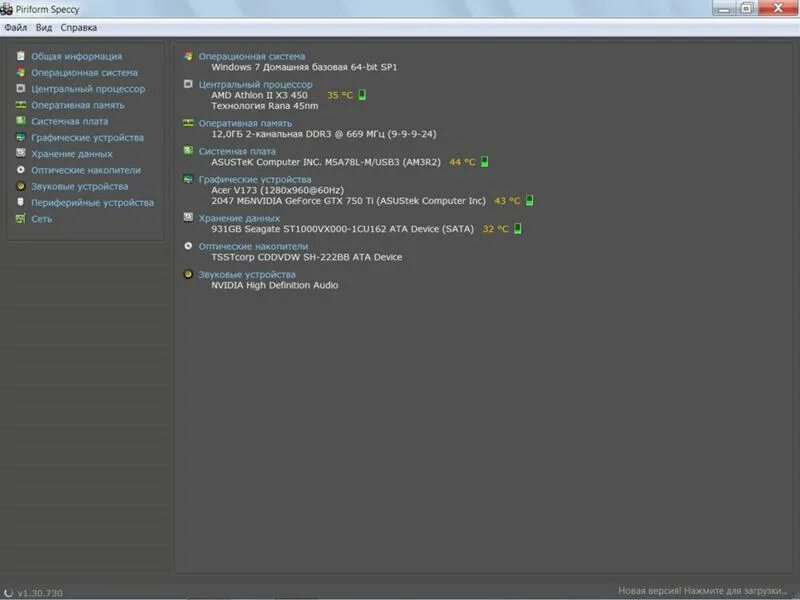
Task: Click the CPU temperature 35 °C
Action: coord(340,95)
